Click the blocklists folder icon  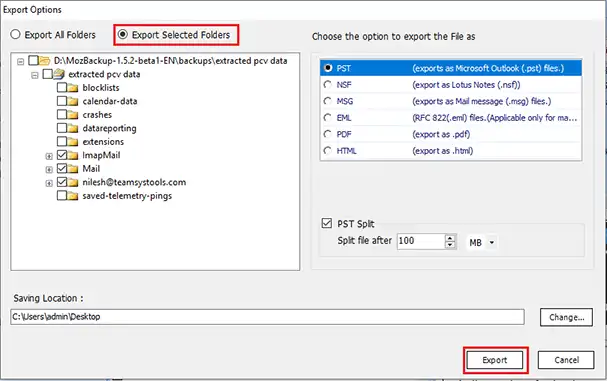[x=72, y=88]
